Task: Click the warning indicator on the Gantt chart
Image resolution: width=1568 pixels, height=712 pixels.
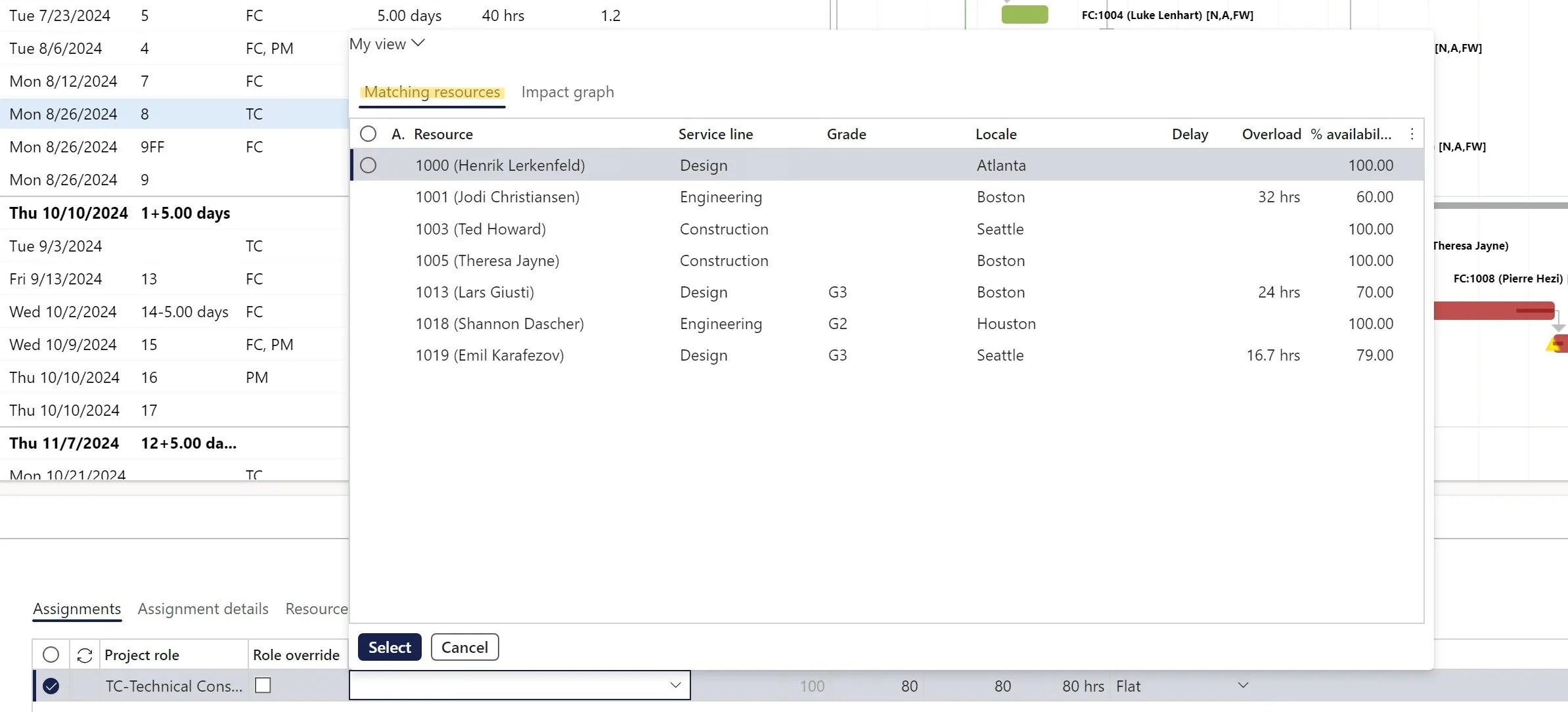Action: coord(1556,344)
